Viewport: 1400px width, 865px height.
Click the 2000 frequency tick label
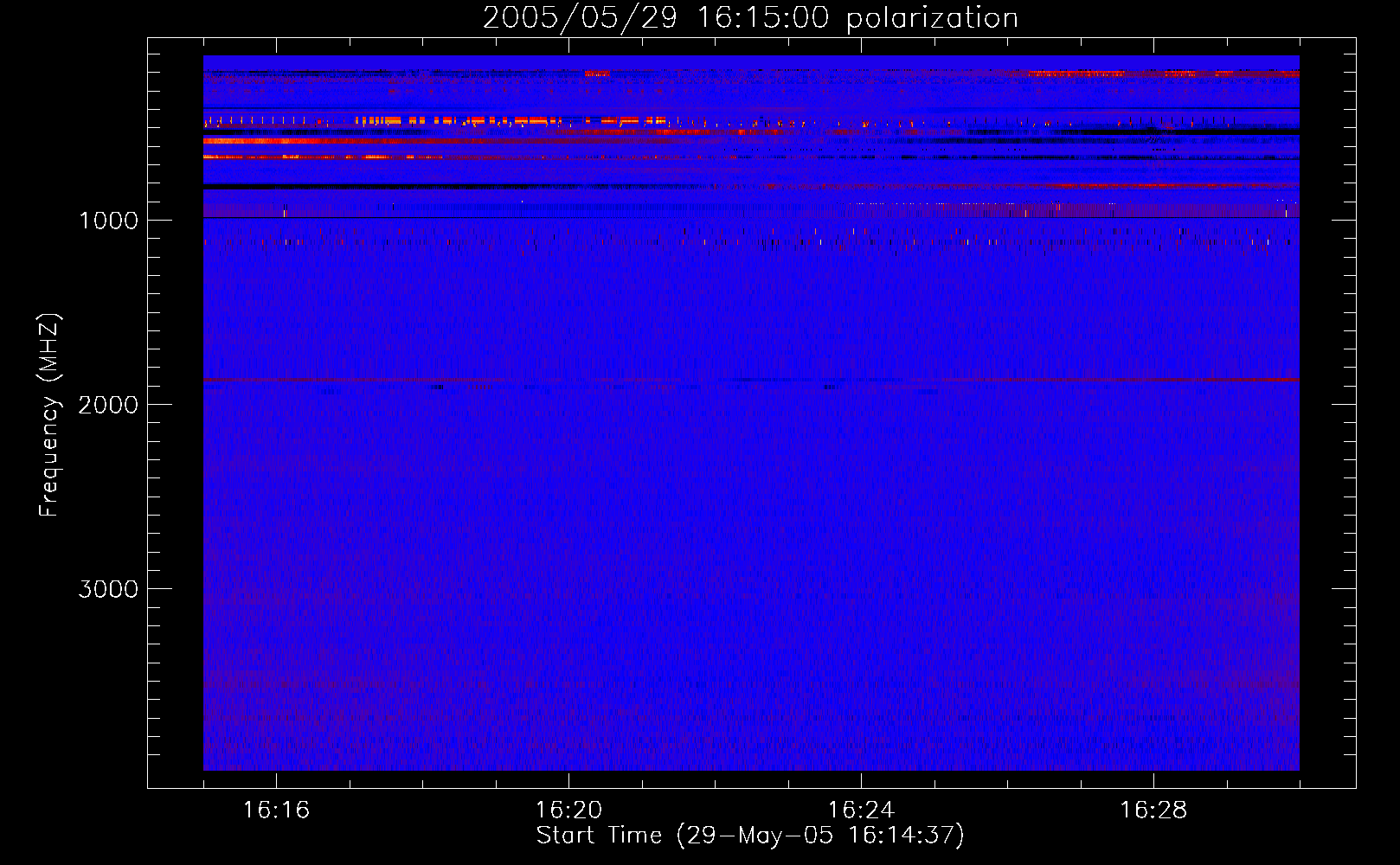(x=108, y=405)
